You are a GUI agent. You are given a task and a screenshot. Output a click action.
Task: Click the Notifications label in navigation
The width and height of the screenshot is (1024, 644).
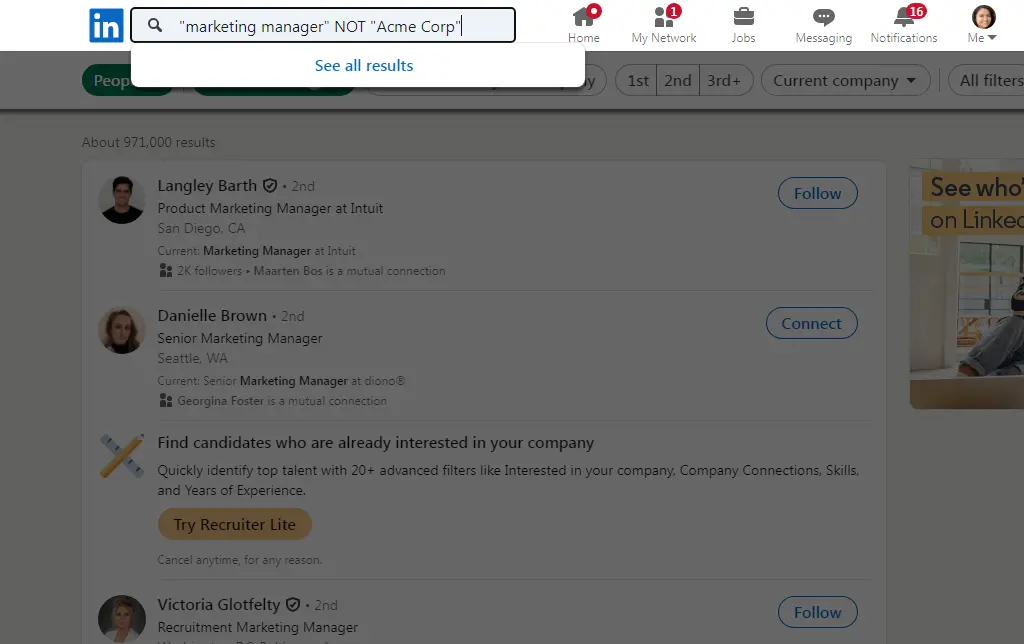pos(904,38)
